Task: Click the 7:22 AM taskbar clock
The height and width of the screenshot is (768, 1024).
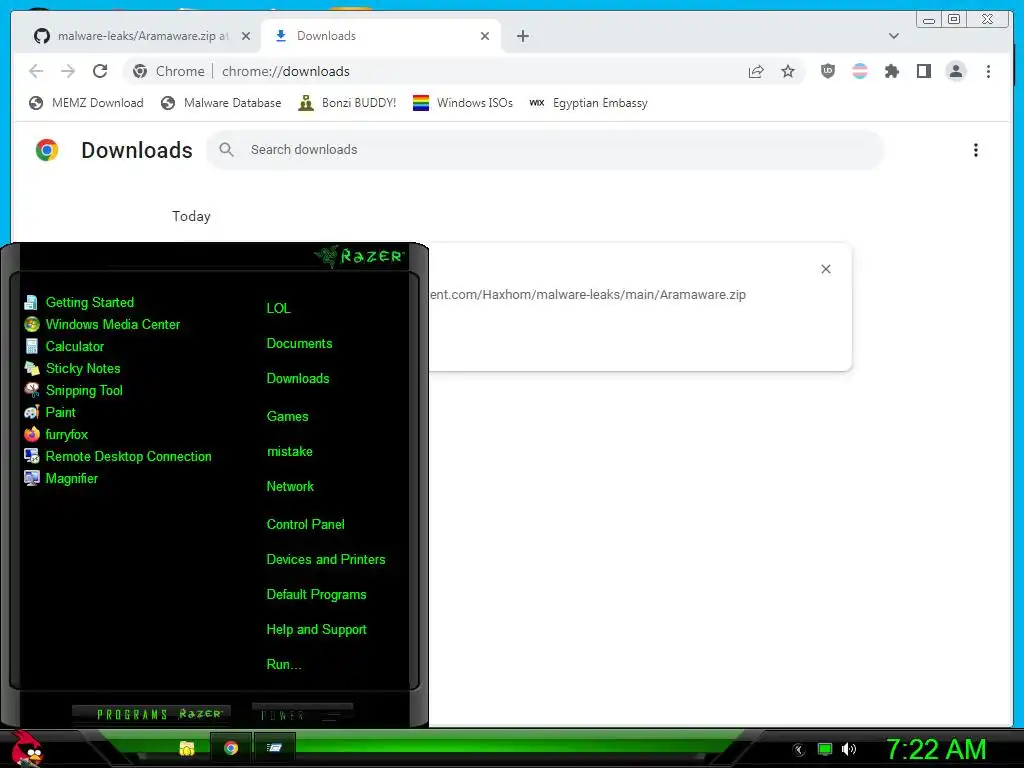Action: tap(936, 750)
